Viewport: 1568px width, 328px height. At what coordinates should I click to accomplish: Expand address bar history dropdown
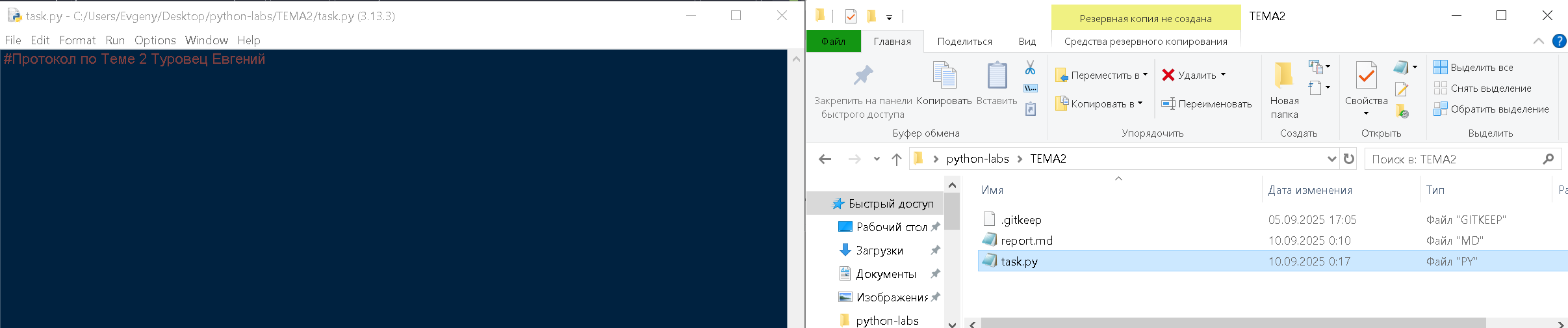point(1331,159)
